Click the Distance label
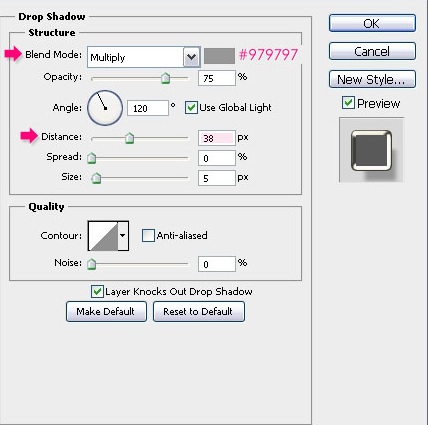The image size is (428, 425). pyautogui.click(x=61, y=137)
